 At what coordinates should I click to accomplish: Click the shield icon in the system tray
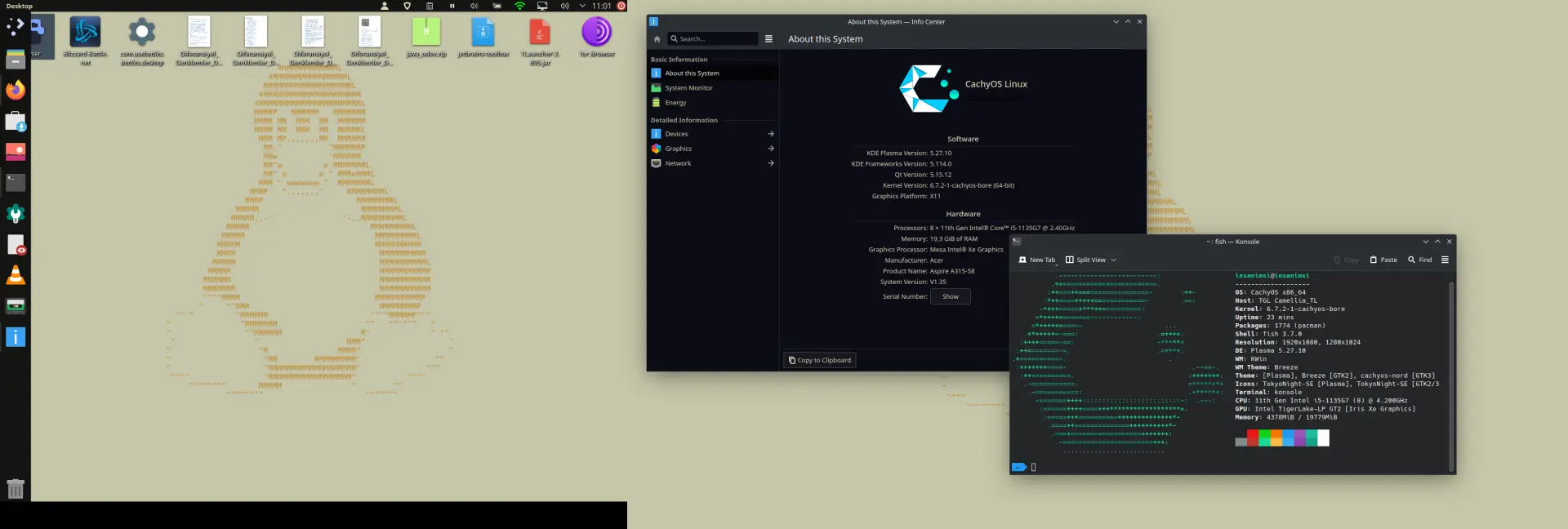tap(407, 6)
